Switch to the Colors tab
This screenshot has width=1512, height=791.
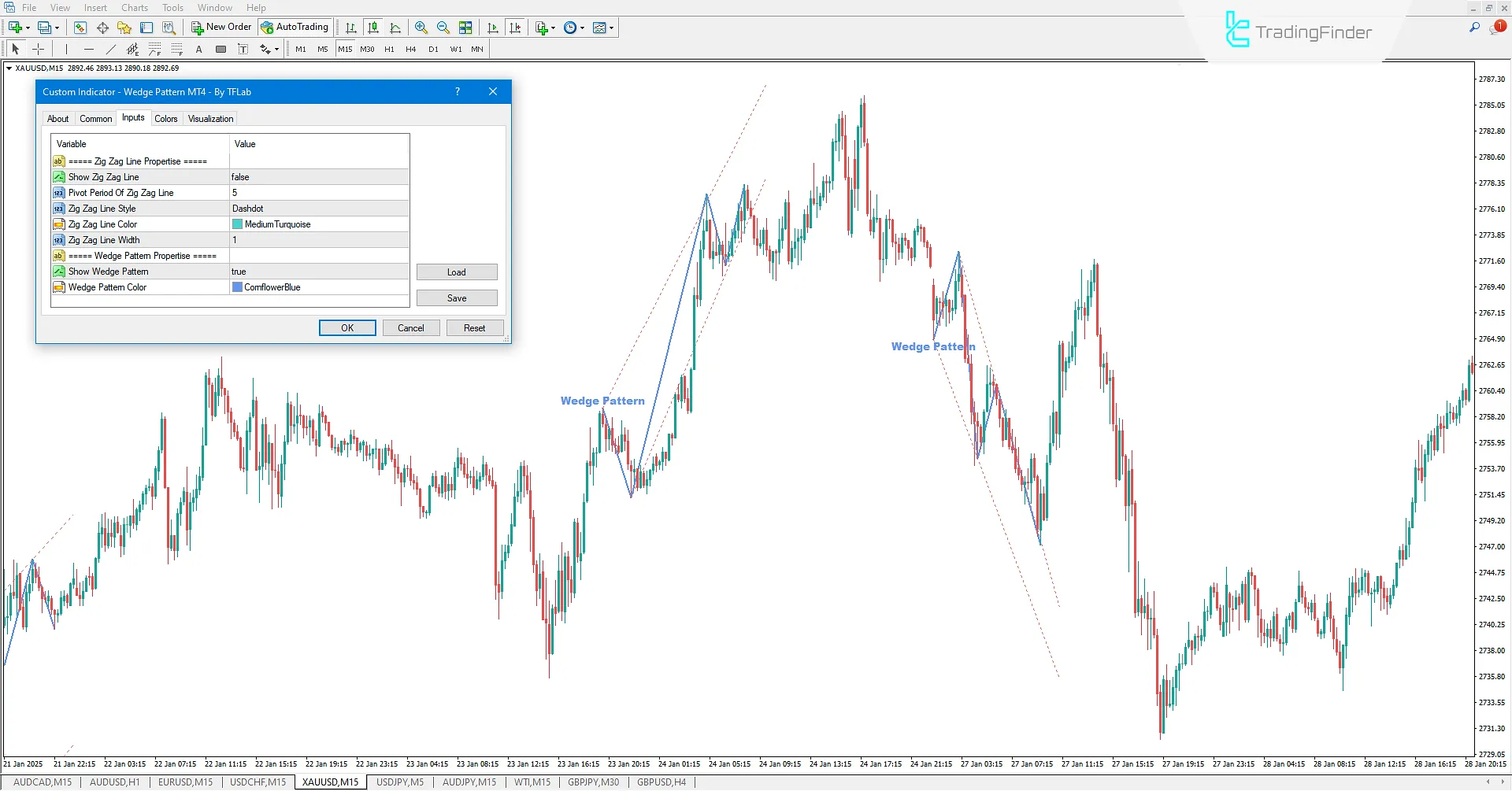tap(166, 118)
